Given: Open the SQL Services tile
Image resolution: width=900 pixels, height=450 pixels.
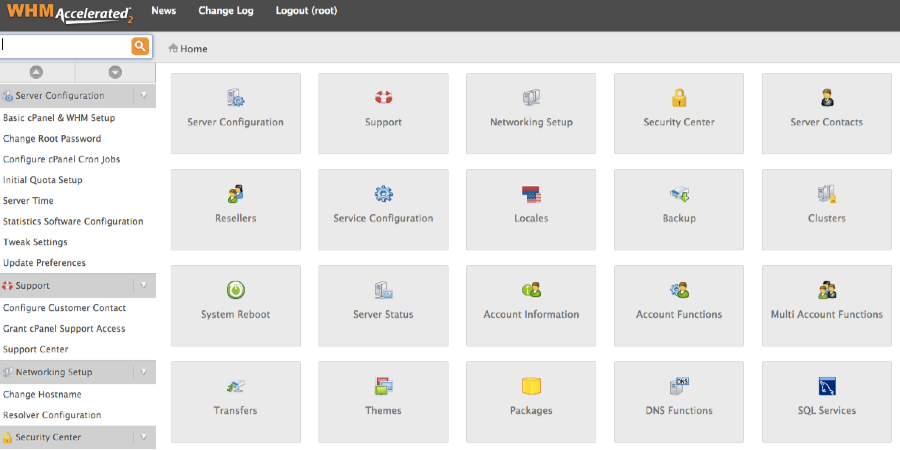Looking at the screenshot, I should (827, 402).
